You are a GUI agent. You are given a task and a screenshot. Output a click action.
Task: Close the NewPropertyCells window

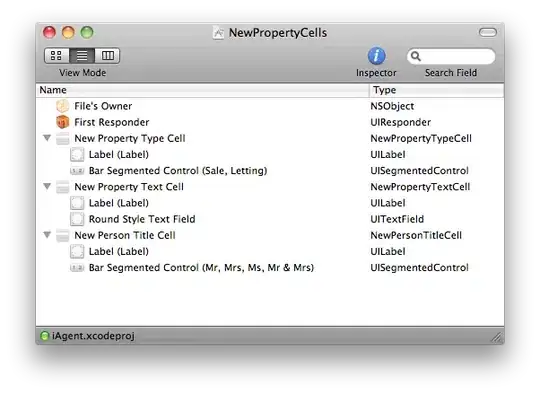(49, 32)
